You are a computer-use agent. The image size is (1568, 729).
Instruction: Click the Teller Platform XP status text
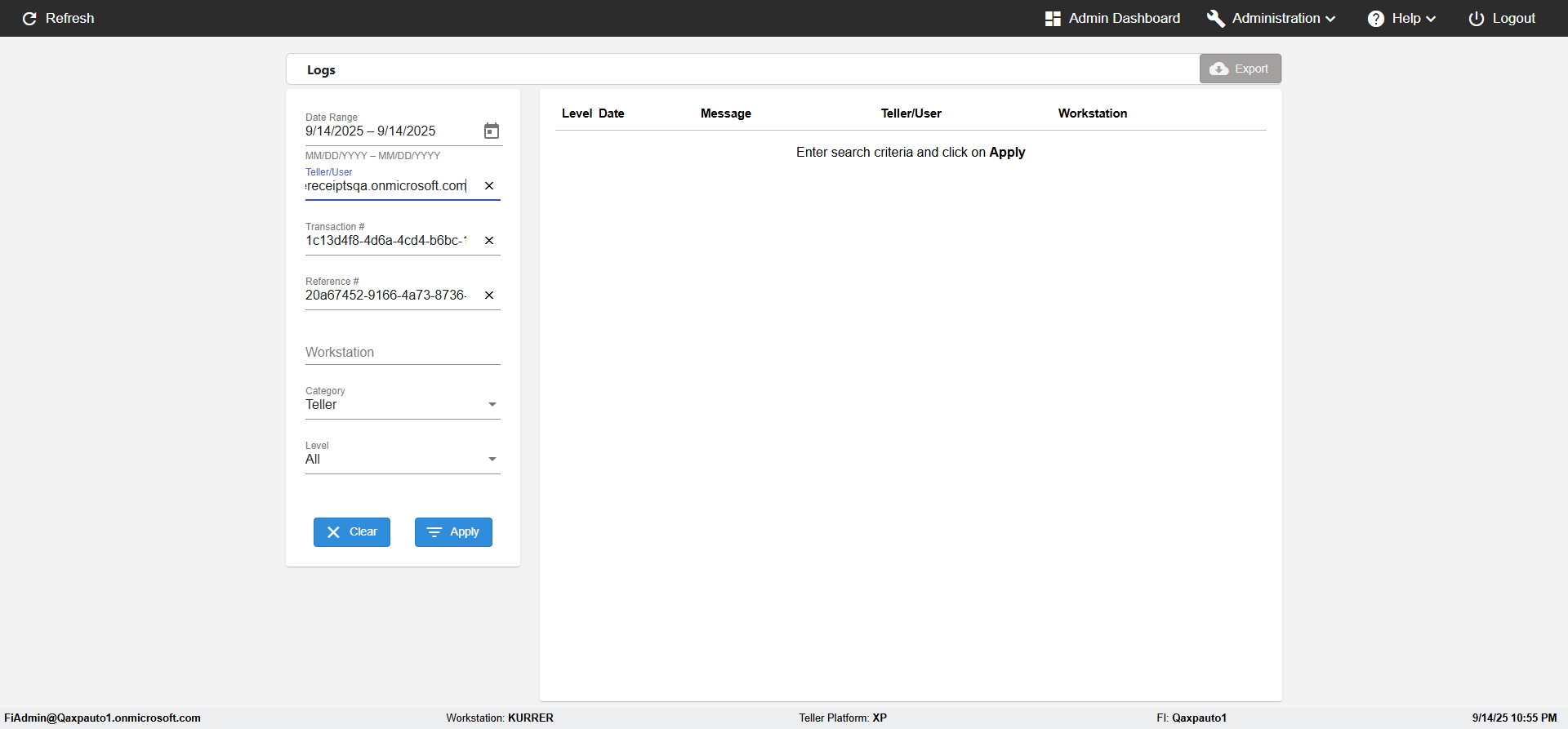(843, 718)
